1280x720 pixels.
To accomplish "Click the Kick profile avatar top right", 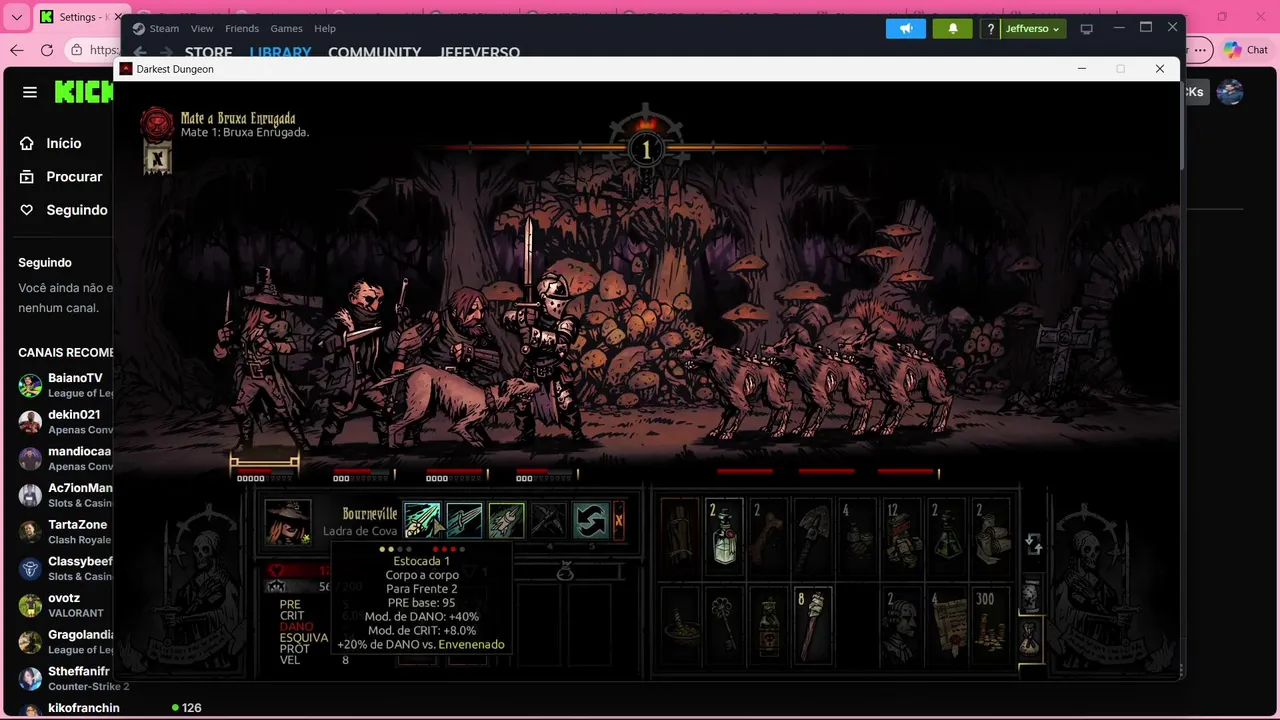I will [x=1230, y=92].
